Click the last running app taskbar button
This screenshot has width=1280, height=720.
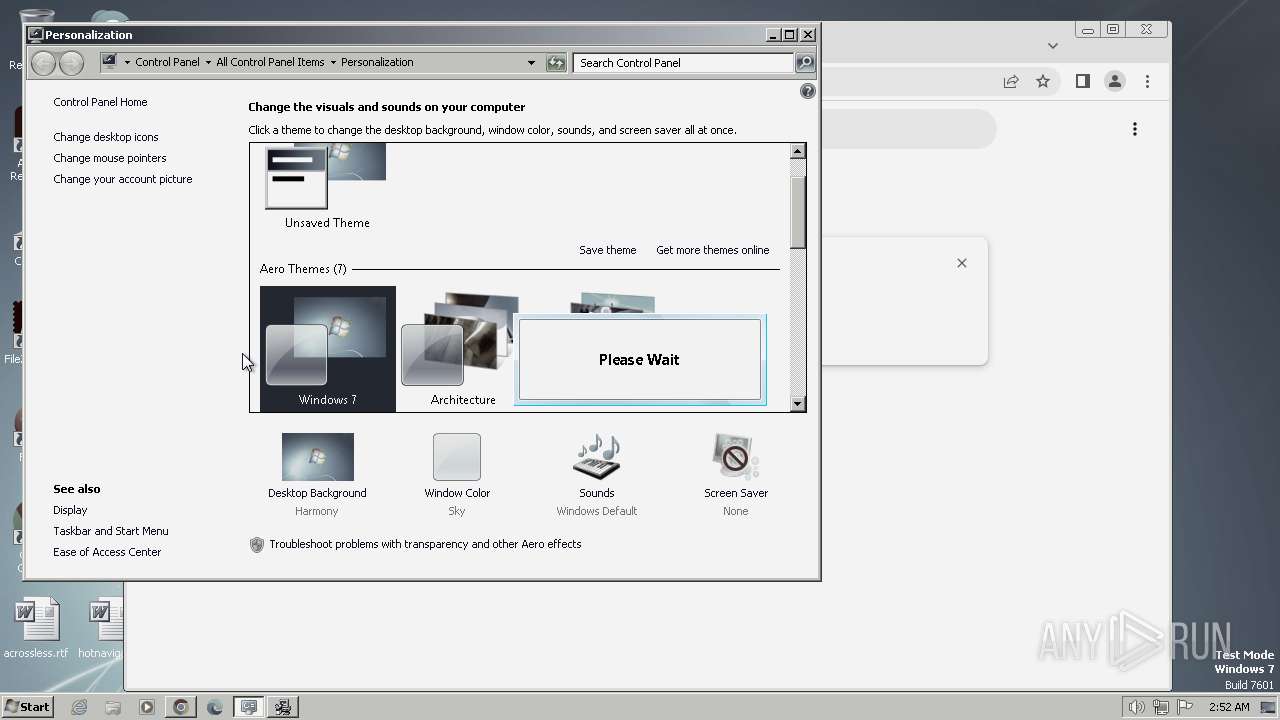coord(283,707)
